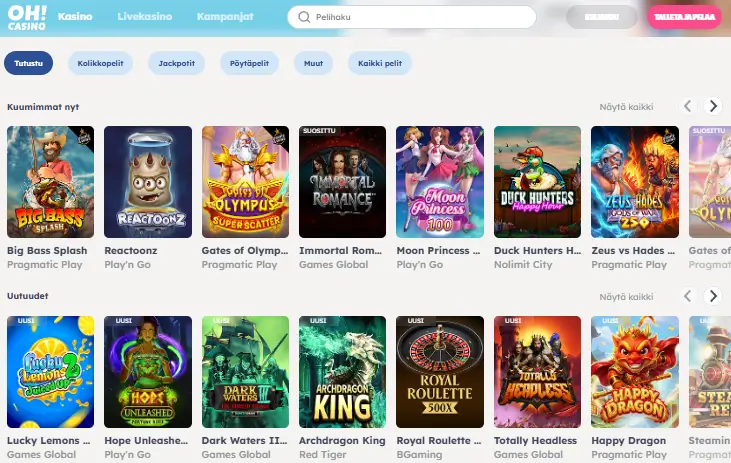Select the Jackpotit category tab
The width and height of the screenshot is (731, 463).
[176, 63]
